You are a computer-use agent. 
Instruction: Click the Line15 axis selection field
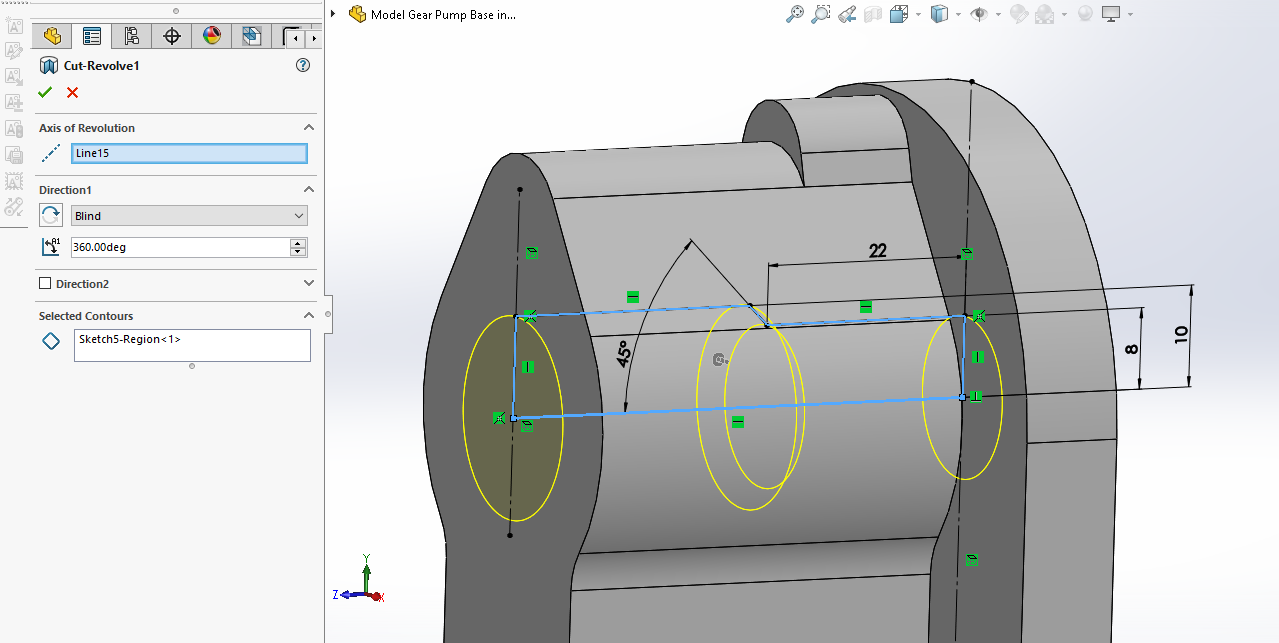189,153
